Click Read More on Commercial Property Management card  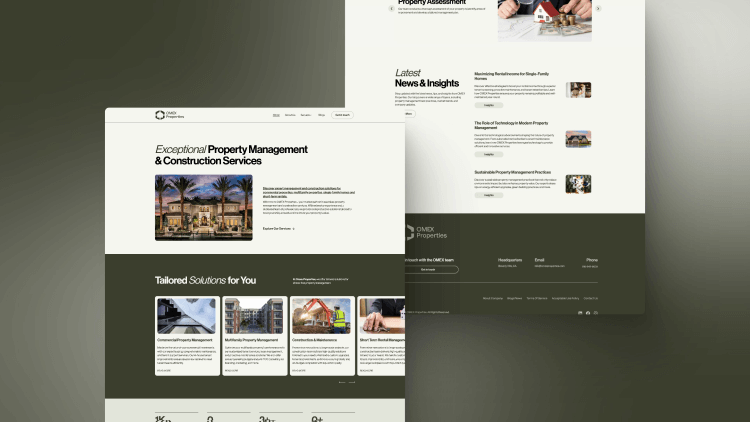(164, 370)
